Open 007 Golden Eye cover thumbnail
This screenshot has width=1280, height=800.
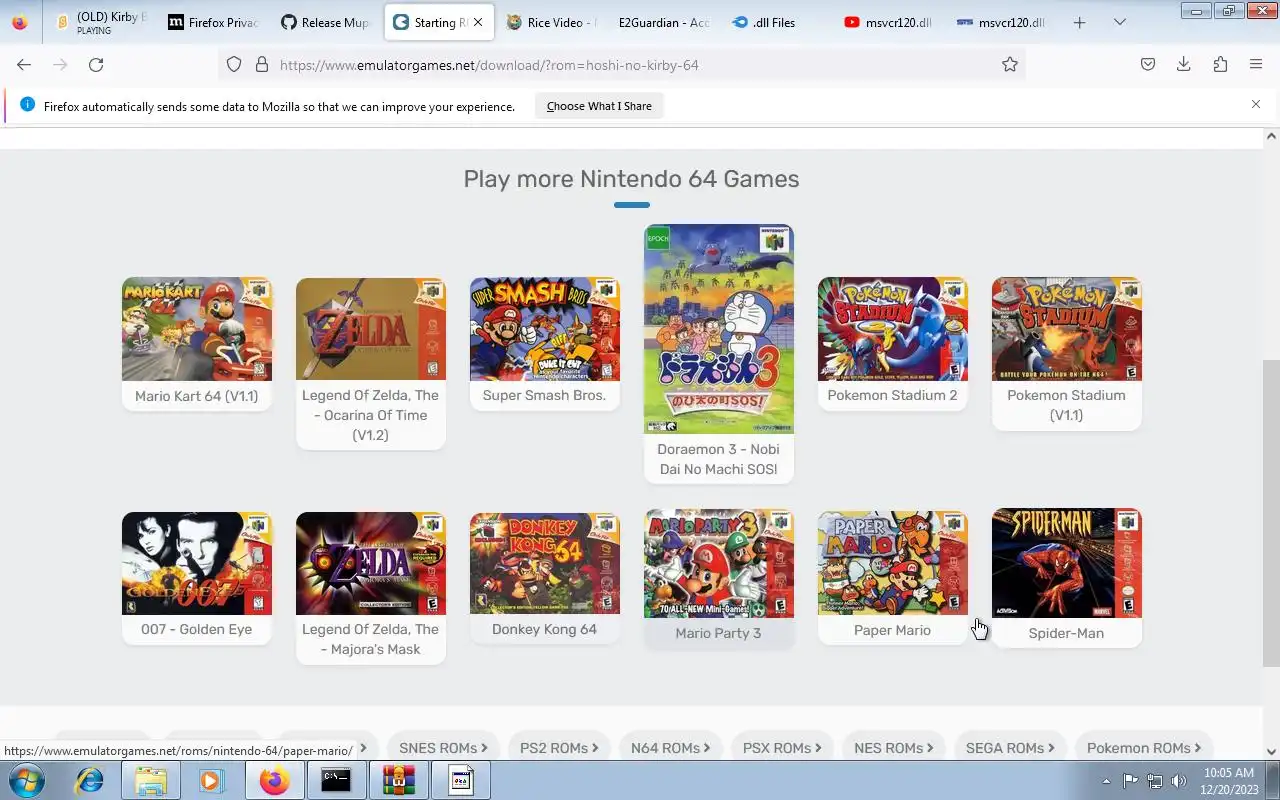click(x=197, y=563)
